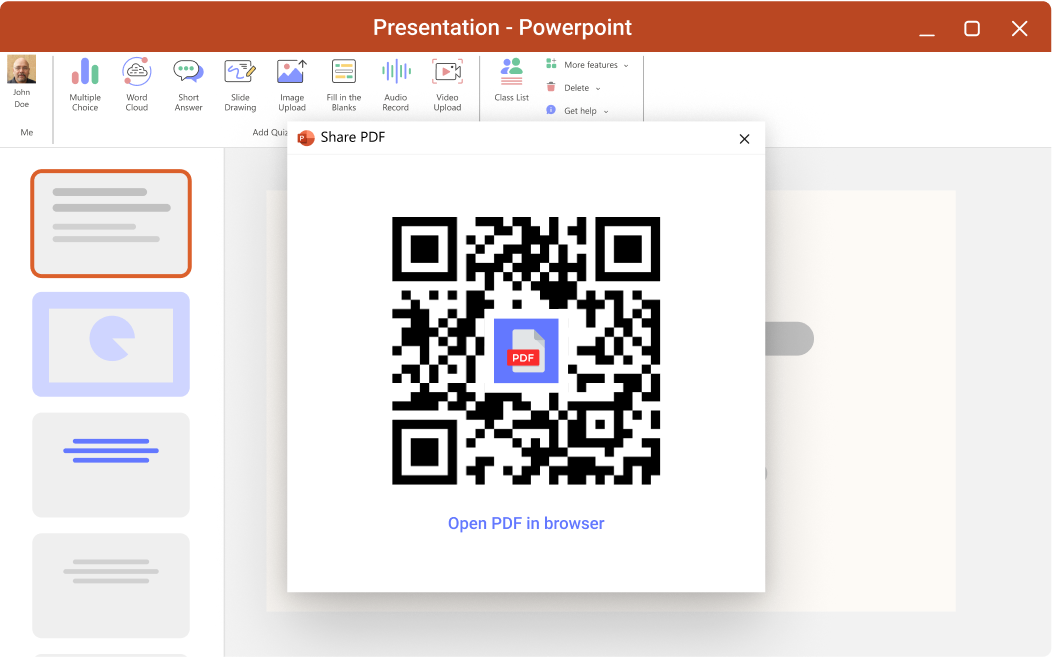Add a Video Upload activity

[x=448, y=85]
